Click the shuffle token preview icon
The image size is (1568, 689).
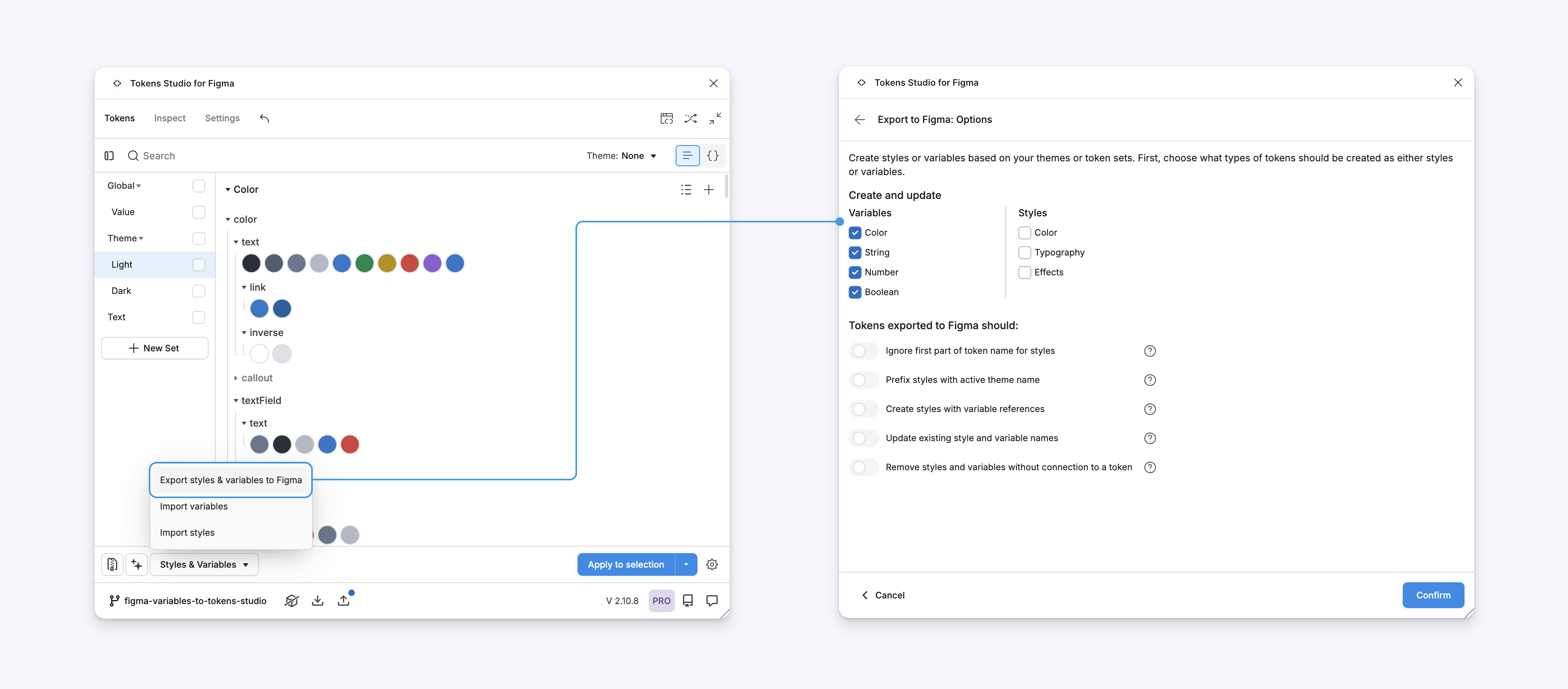[x=691, y=118]
